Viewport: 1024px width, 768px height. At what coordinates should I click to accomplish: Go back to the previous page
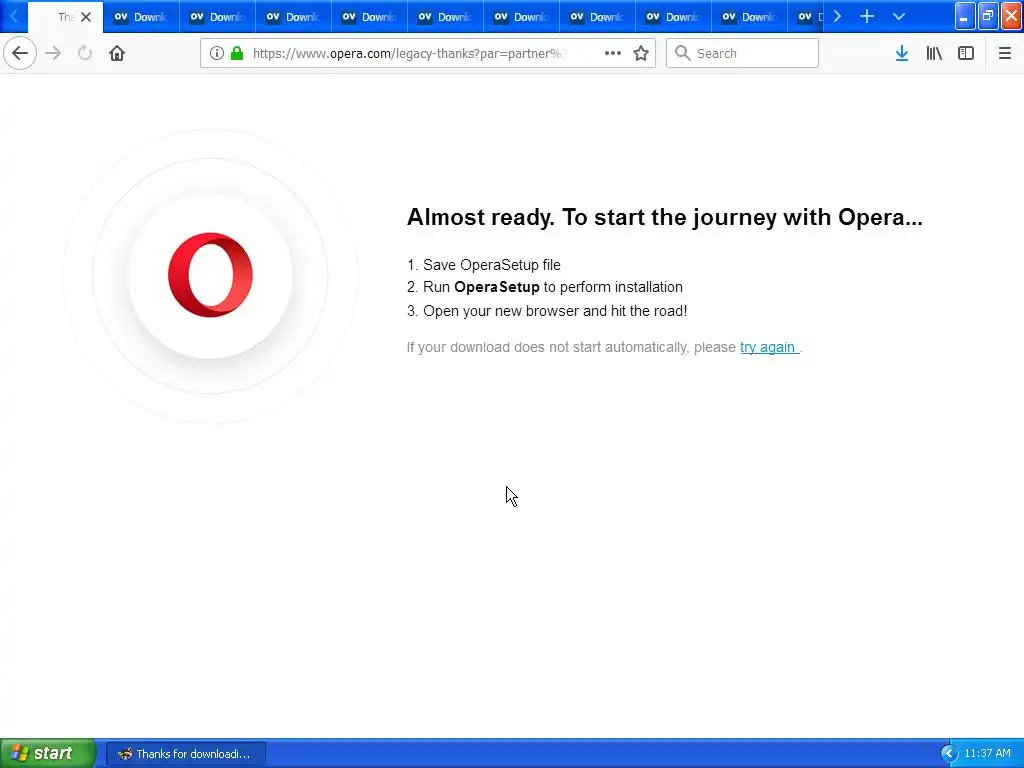tap(20, 53)
